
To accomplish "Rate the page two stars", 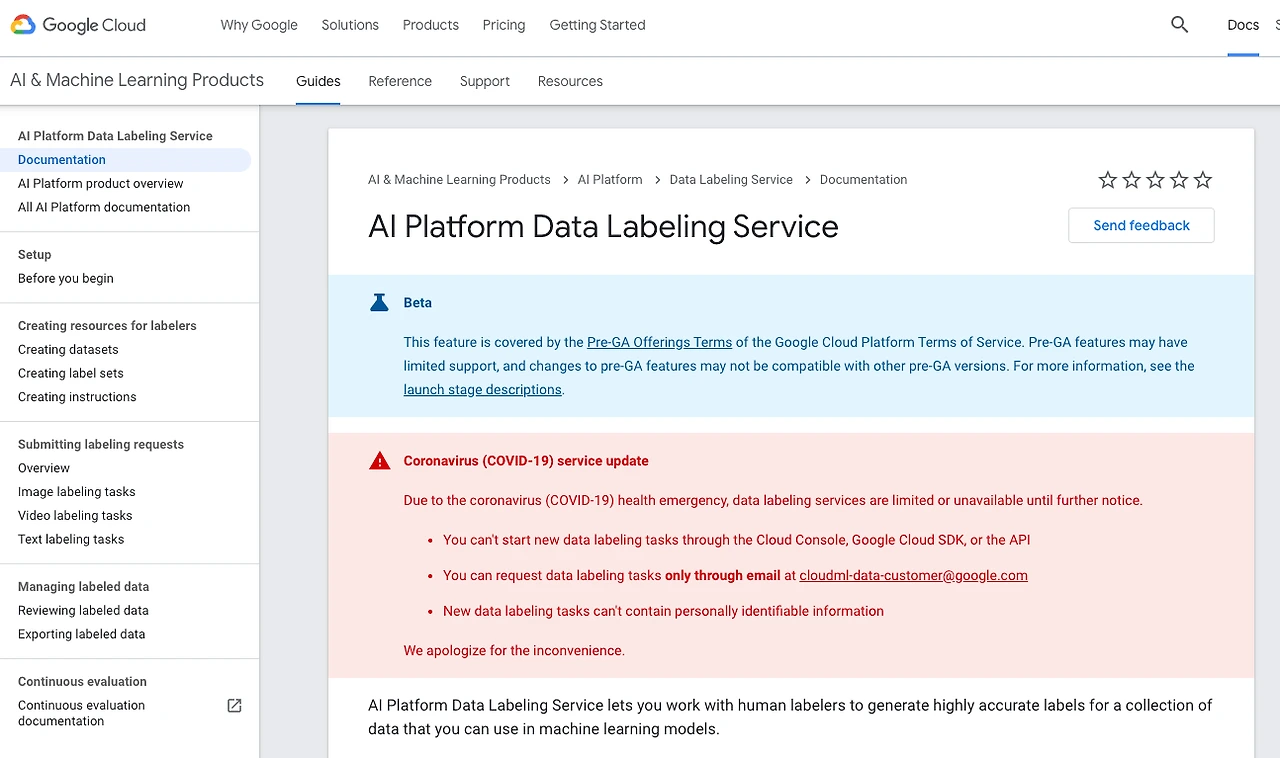I will 1132,180.
